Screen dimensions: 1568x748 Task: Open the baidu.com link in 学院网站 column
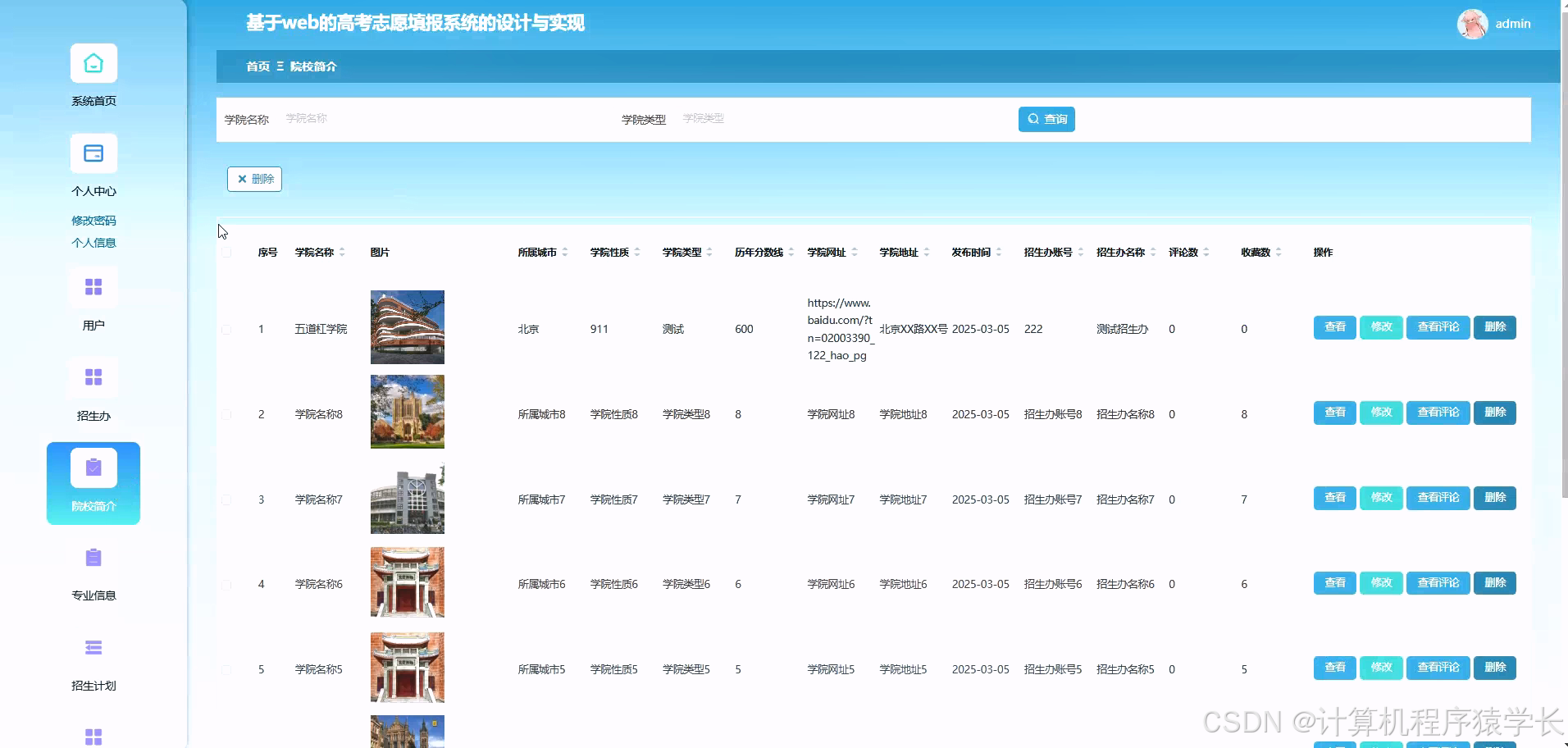[x=839, y=329]
